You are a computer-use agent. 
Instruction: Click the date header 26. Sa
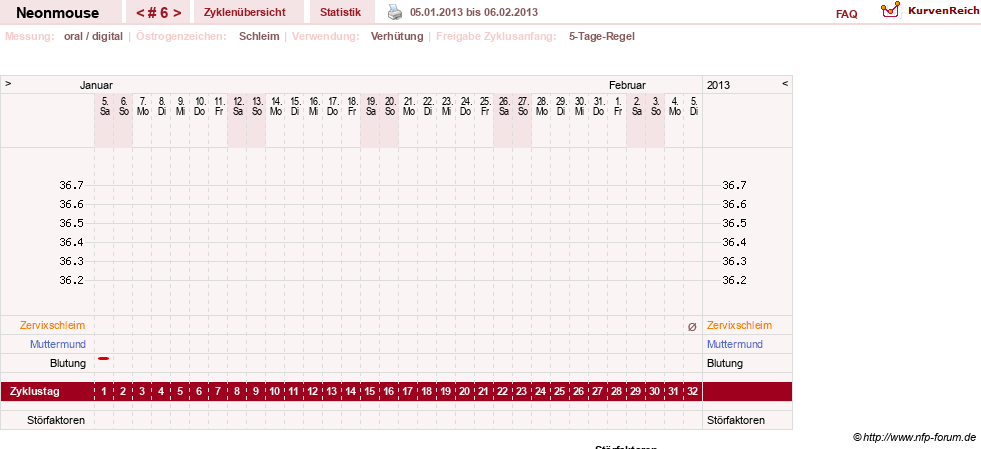click(504, 106)
